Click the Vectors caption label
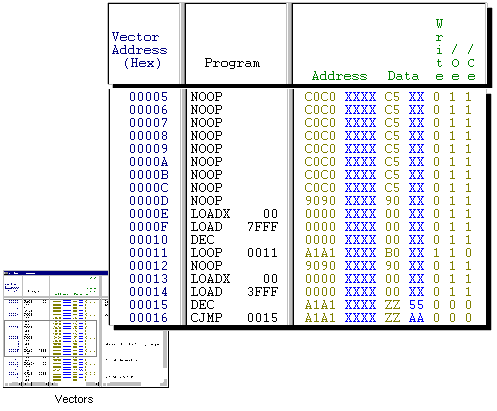Viewport: 497px width, 411px height. point(74,399)
